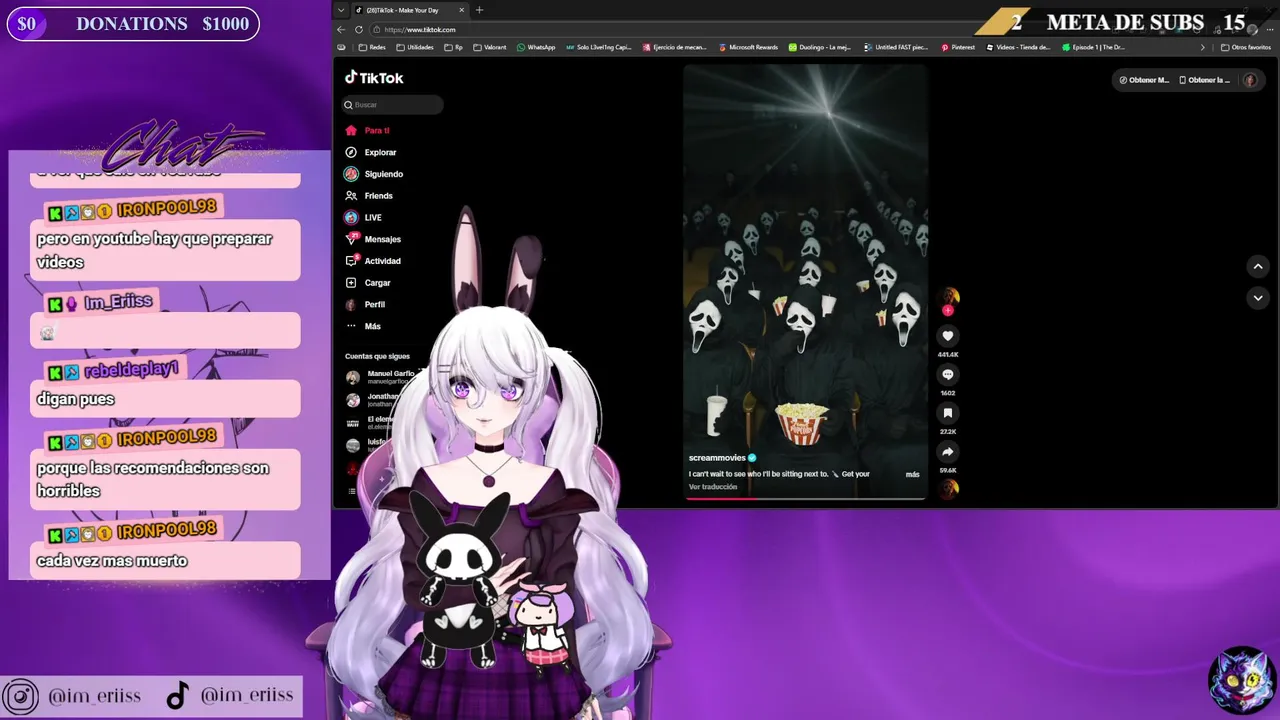The width and height of the screenshot is (1280, 720).
Task: Open the Actividad notifications icon
Action: click(x=351, y=261)
